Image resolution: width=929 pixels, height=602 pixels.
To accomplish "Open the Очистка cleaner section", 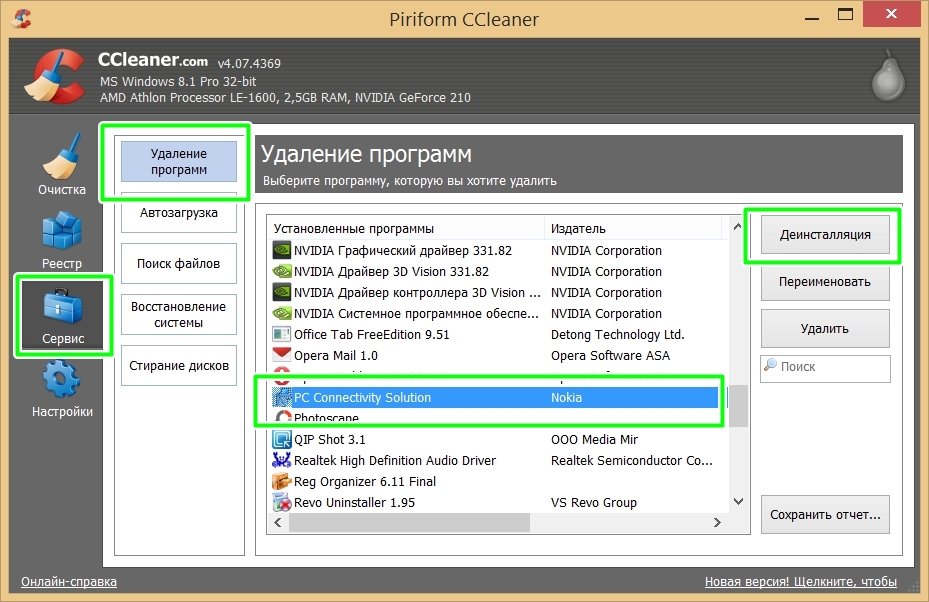I will pos(62,164).
